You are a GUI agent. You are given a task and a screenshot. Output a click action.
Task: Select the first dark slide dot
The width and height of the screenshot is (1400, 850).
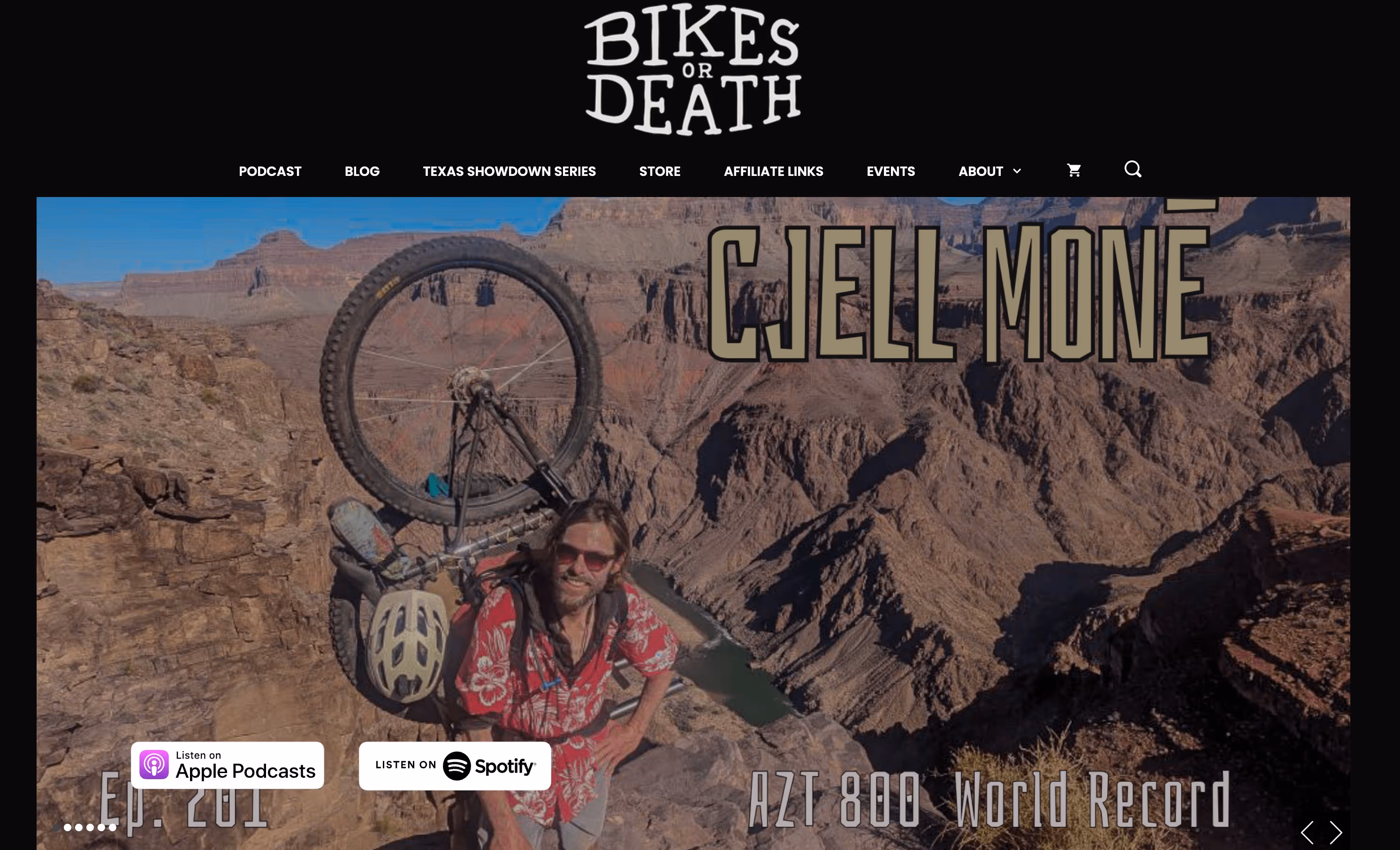[x=57, y=827]
